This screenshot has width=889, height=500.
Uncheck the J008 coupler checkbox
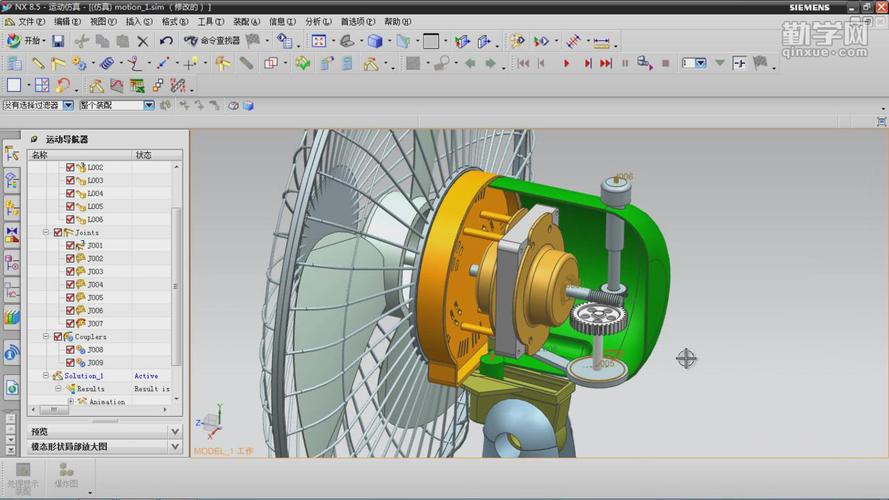(70, 350)
